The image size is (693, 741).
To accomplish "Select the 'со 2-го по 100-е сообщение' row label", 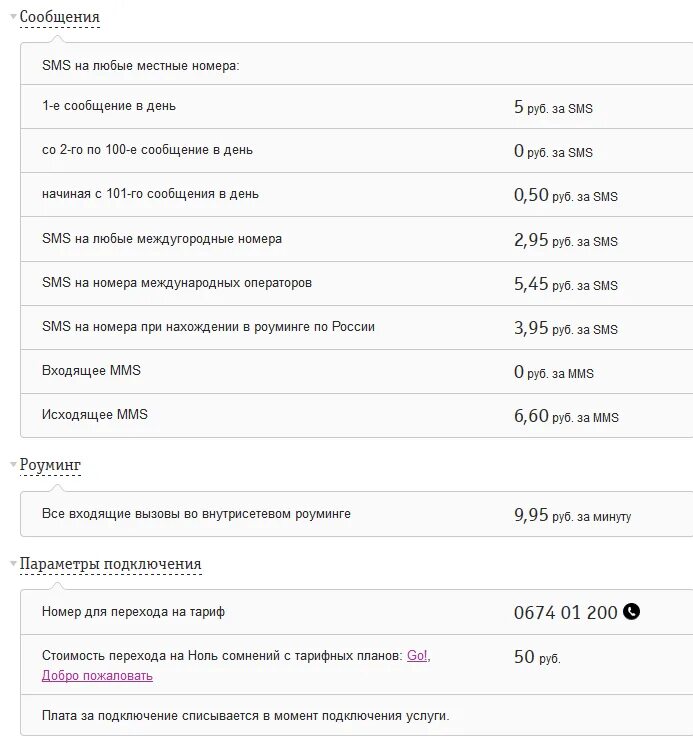I will pyautogui.click(x=147, y=150).
